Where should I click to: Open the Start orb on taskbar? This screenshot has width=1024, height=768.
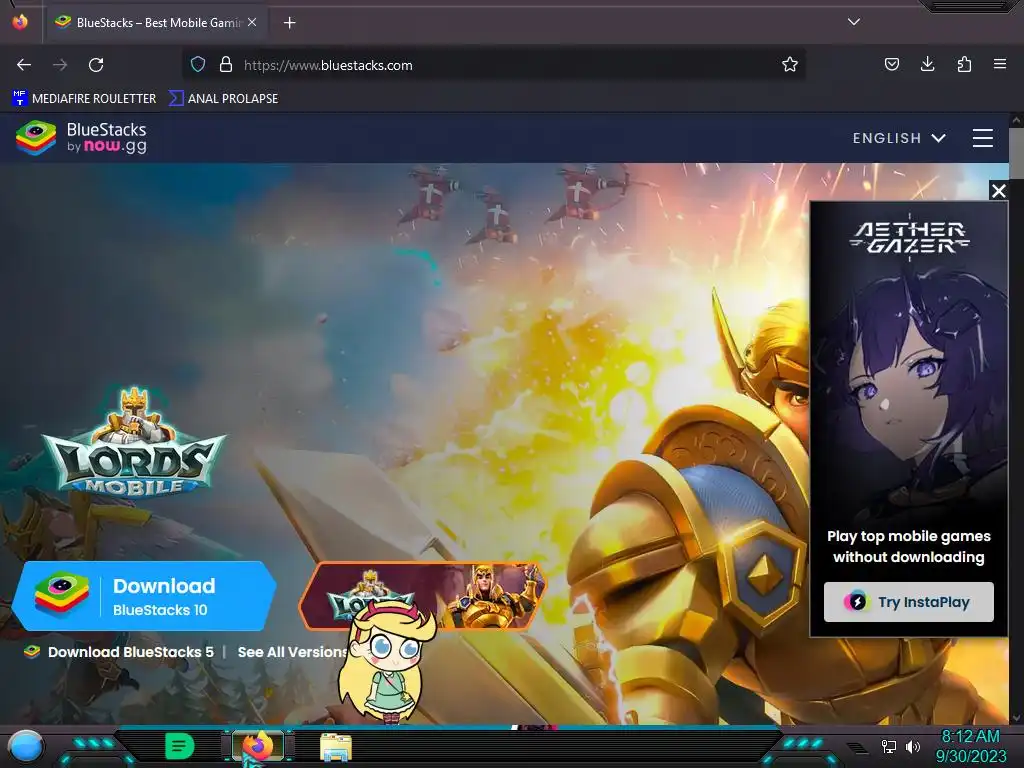[25, 746]
